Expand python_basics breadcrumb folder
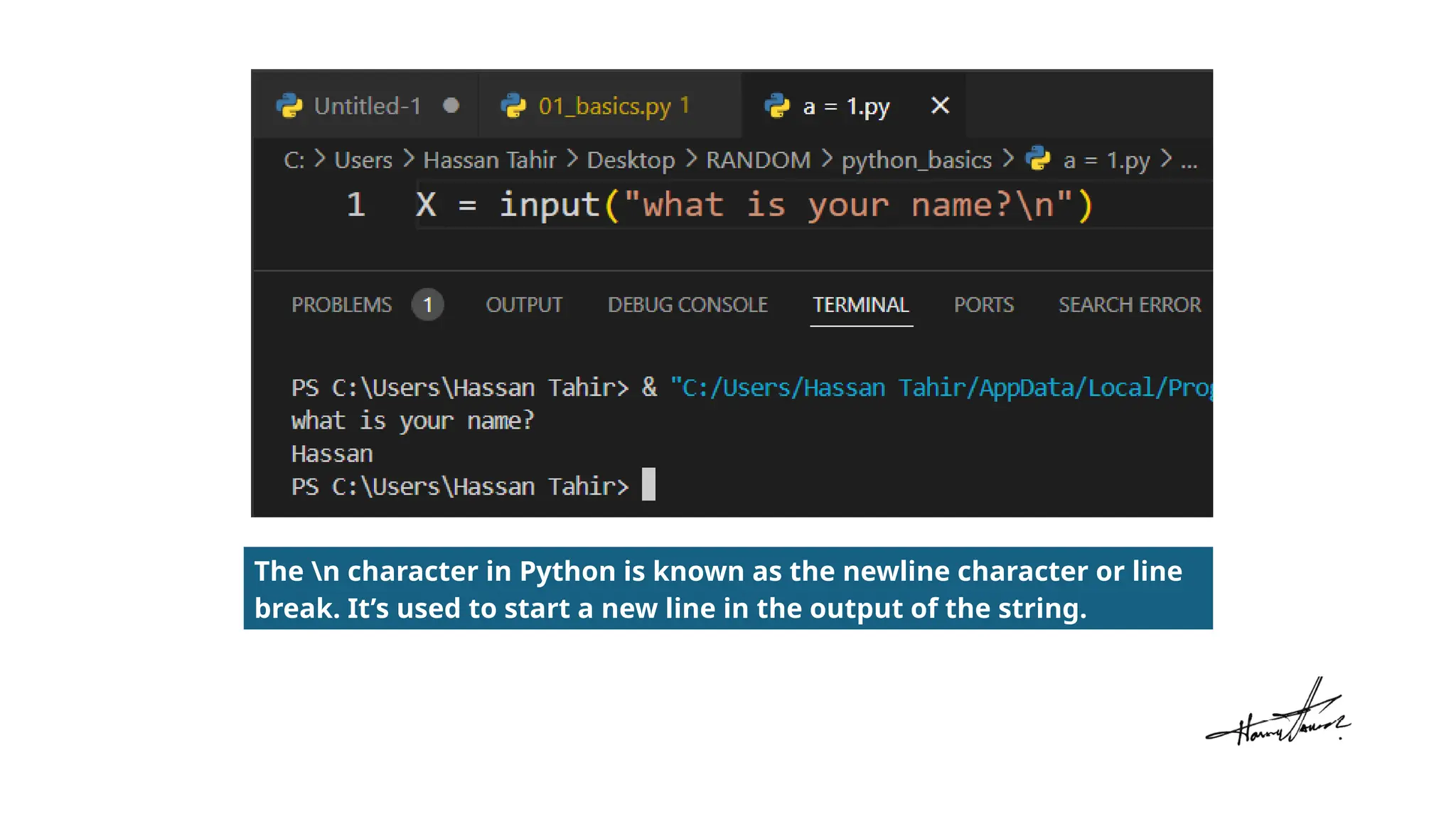Viewport: 1456px width, 819px height. (916, 160)
